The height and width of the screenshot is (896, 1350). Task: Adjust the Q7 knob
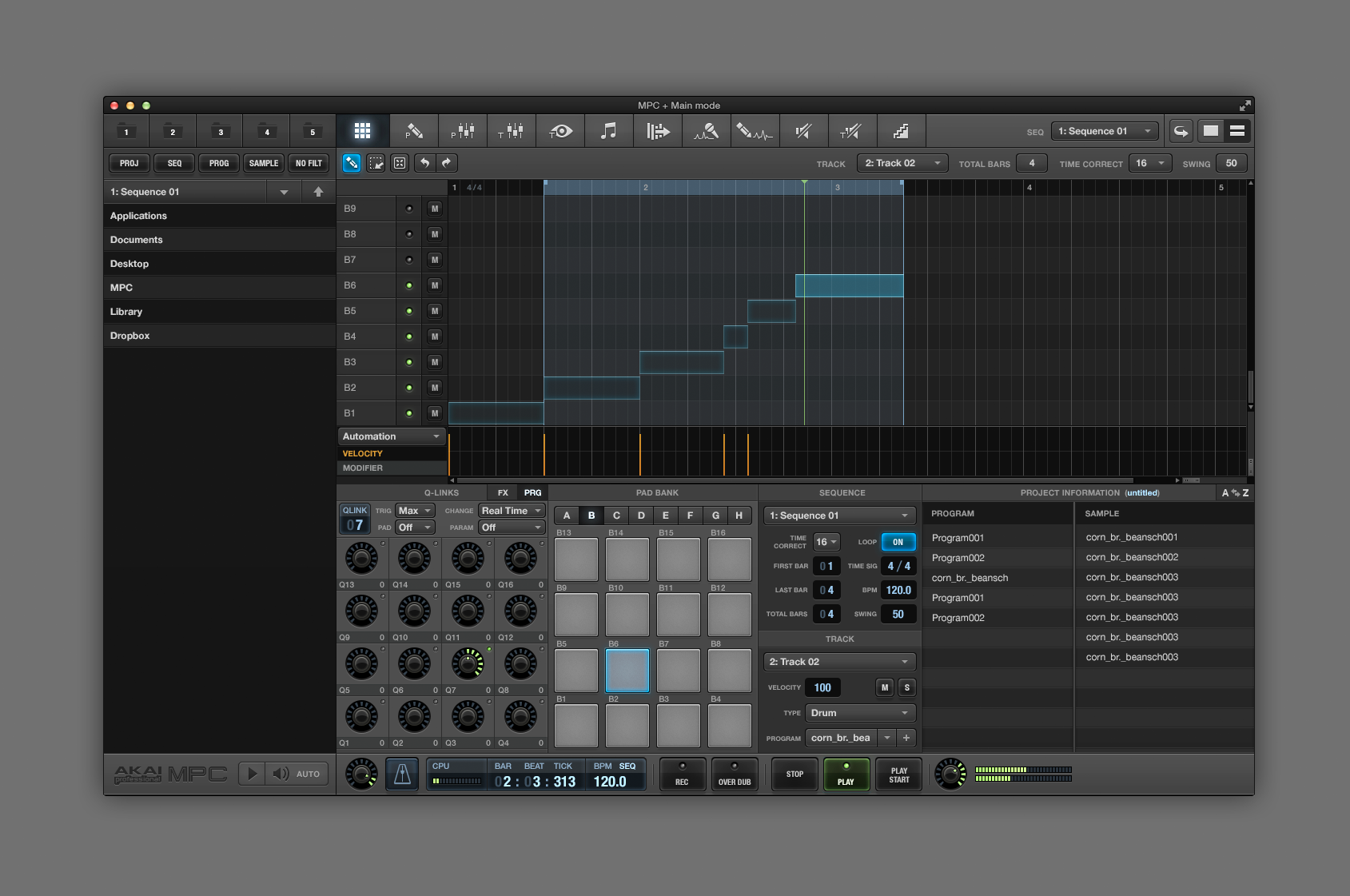pos(468,663)
